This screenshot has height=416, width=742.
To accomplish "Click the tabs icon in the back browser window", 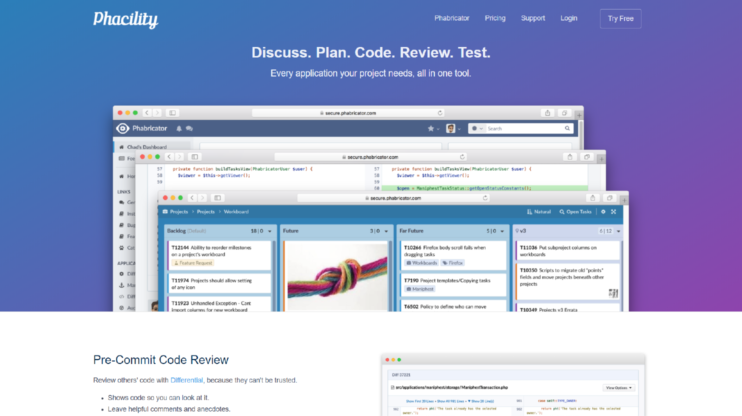I will coord(564,113).
